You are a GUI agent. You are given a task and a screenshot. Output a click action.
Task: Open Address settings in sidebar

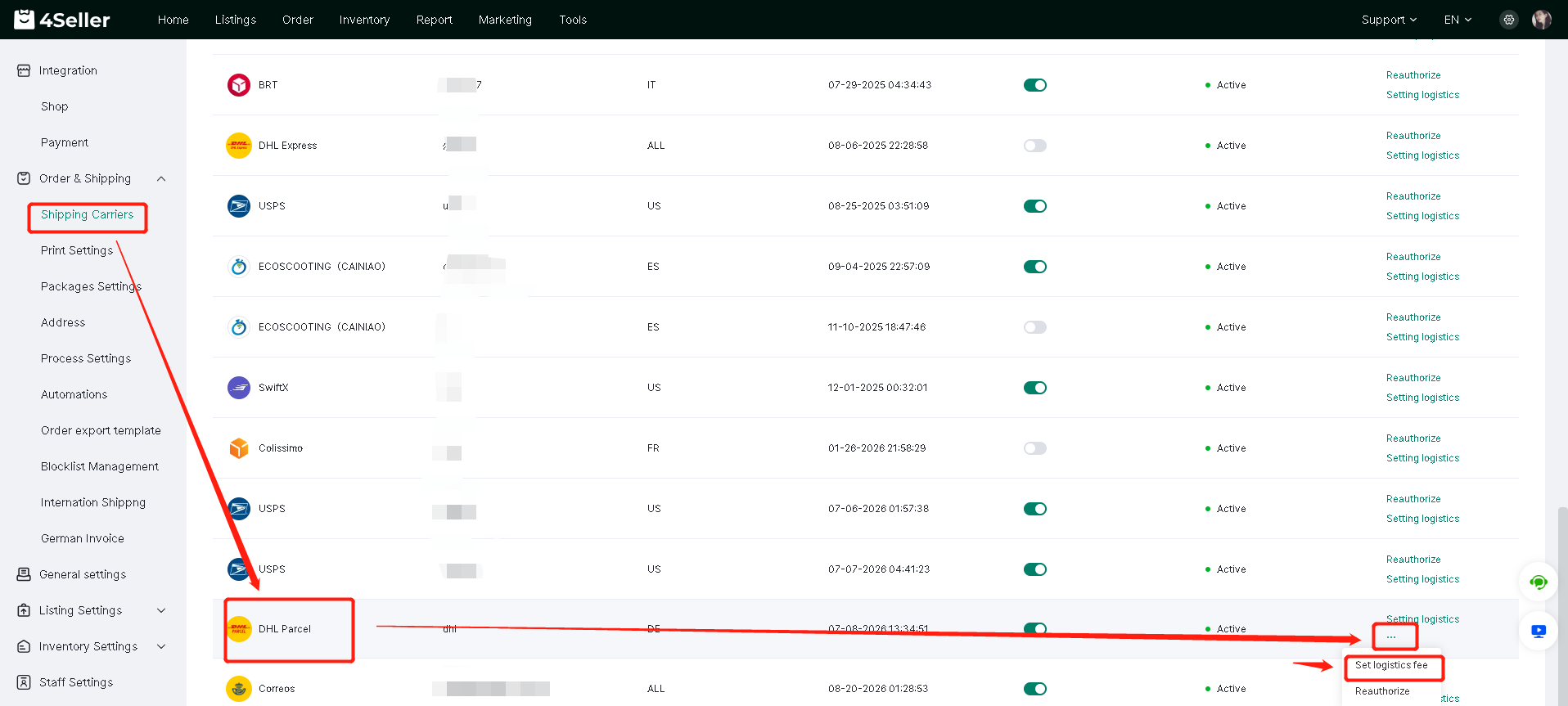click(63, 322)
